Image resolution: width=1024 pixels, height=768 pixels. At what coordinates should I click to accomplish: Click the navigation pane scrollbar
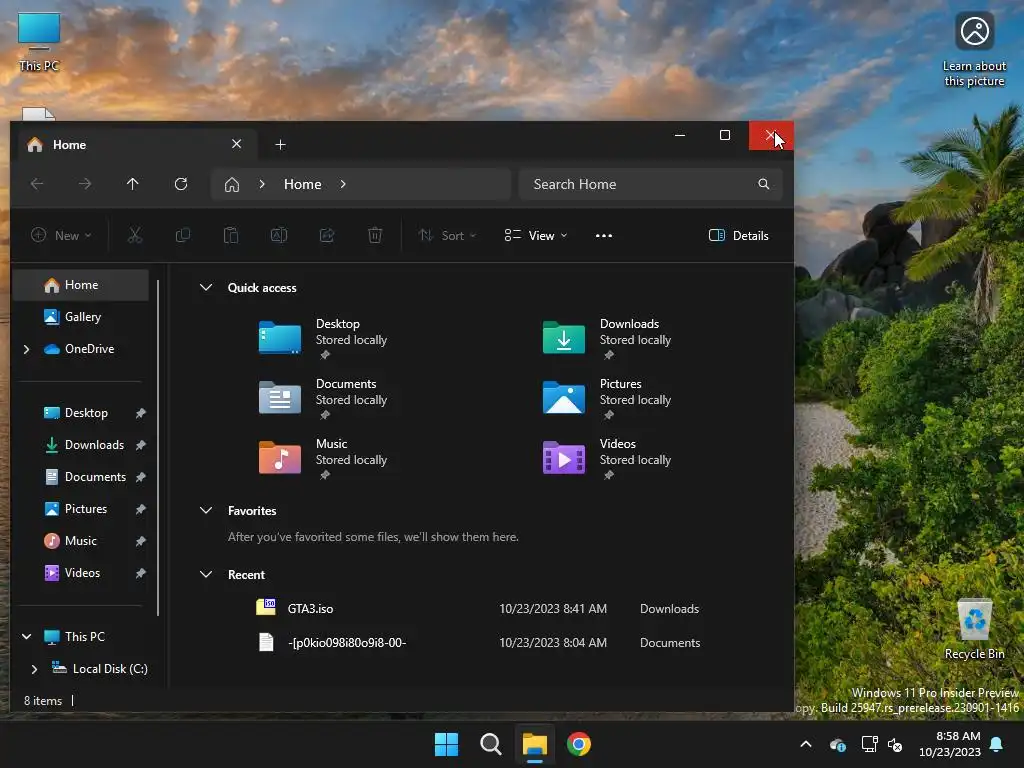[x=158, y=448]
